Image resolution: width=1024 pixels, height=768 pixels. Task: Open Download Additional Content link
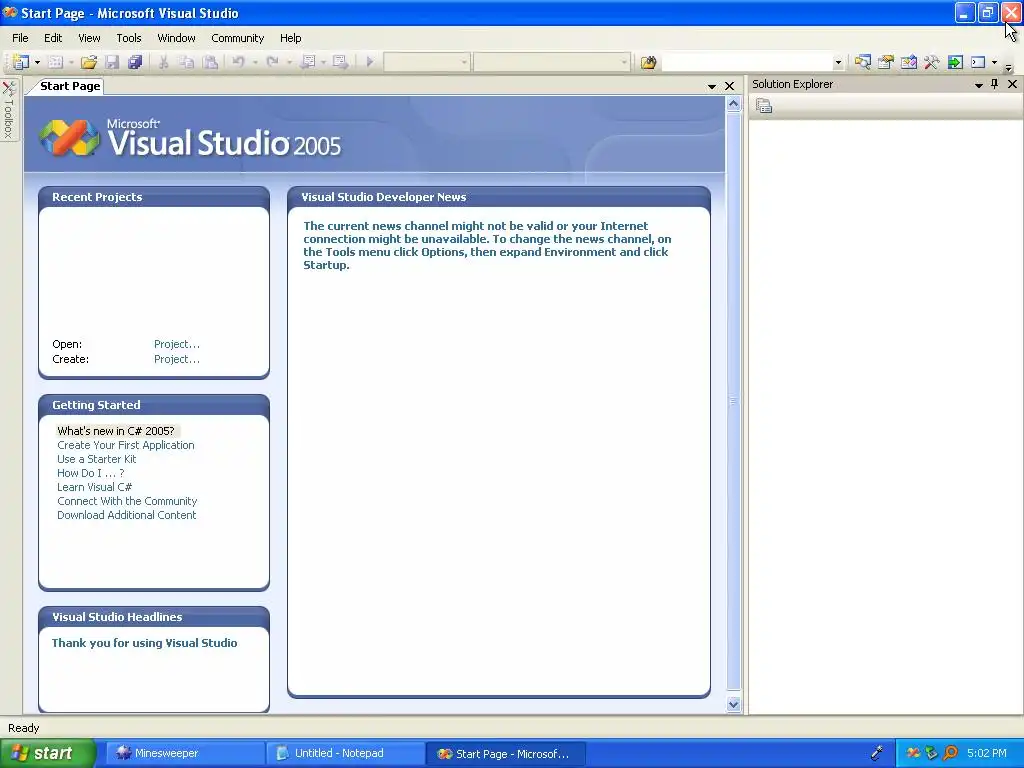click(127, 515)
